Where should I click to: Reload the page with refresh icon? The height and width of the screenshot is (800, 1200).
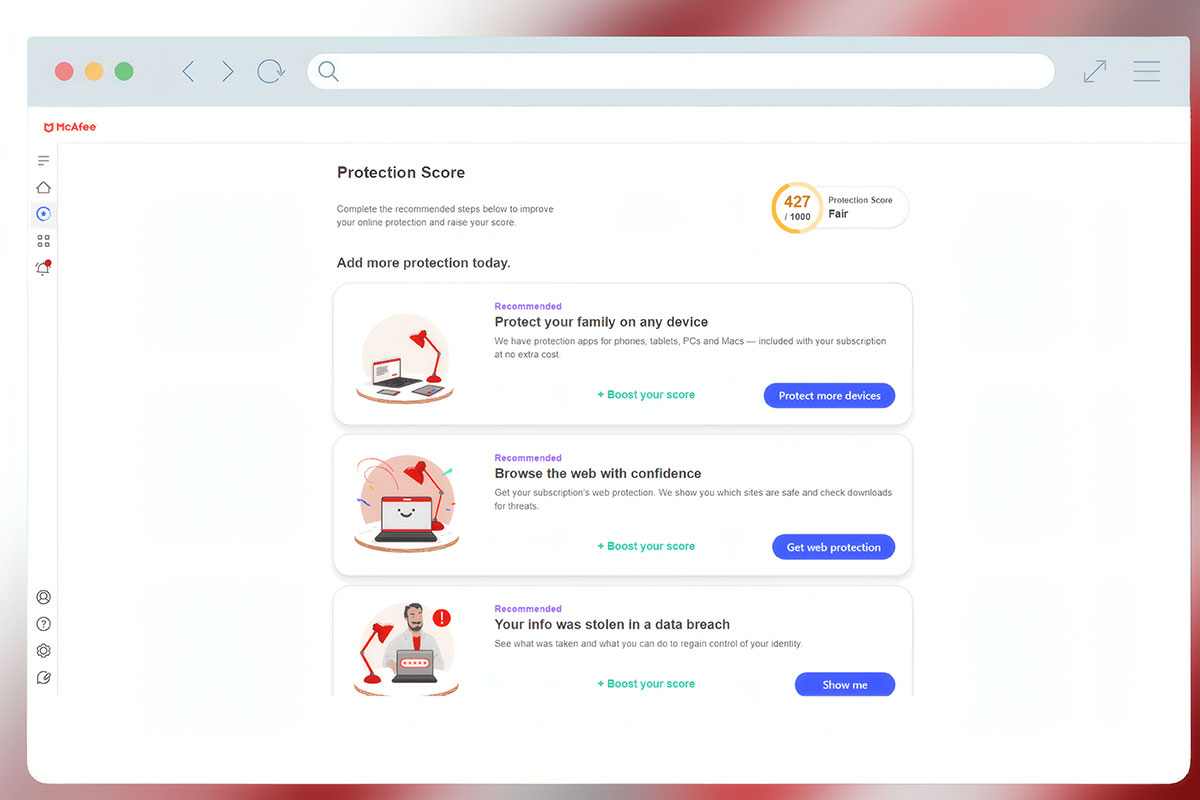click(271, 71)
